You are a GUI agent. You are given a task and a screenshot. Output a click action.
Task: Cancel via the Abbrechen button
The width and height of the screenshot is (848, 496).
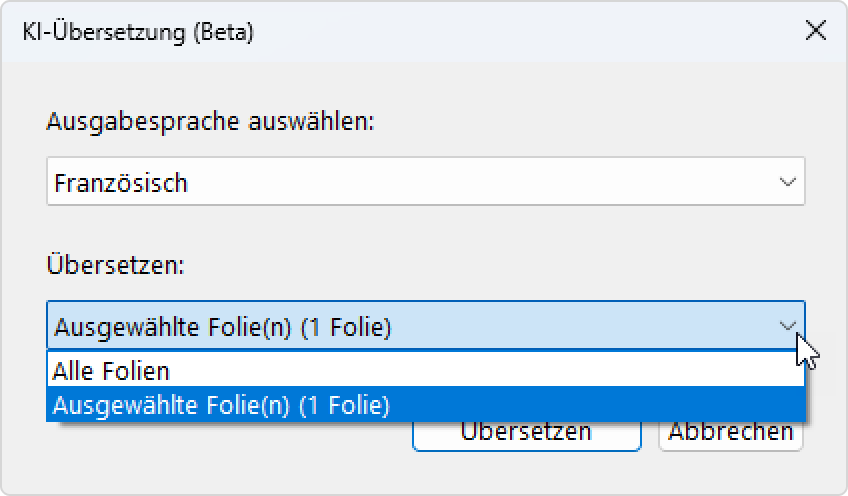(731, 435)
